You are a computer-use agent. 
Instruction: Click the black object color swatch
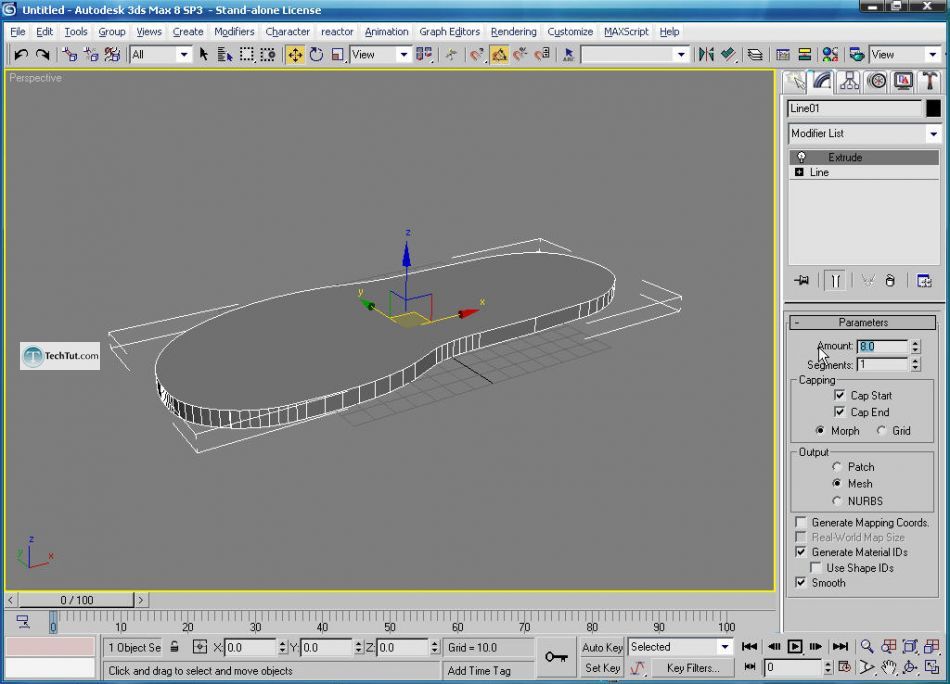point(933,109)
